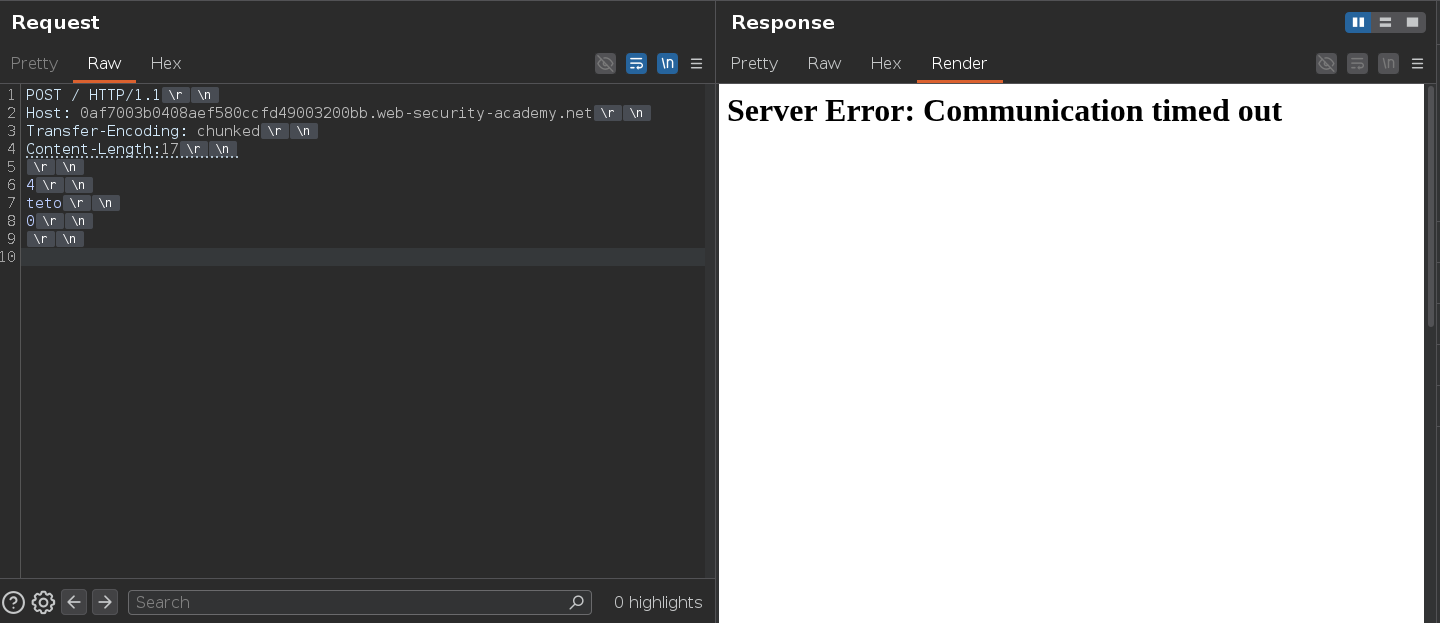The image size is (1440, 623).
Task: Open Response panel hamburger options menu
Action: tap(1417, 63)
